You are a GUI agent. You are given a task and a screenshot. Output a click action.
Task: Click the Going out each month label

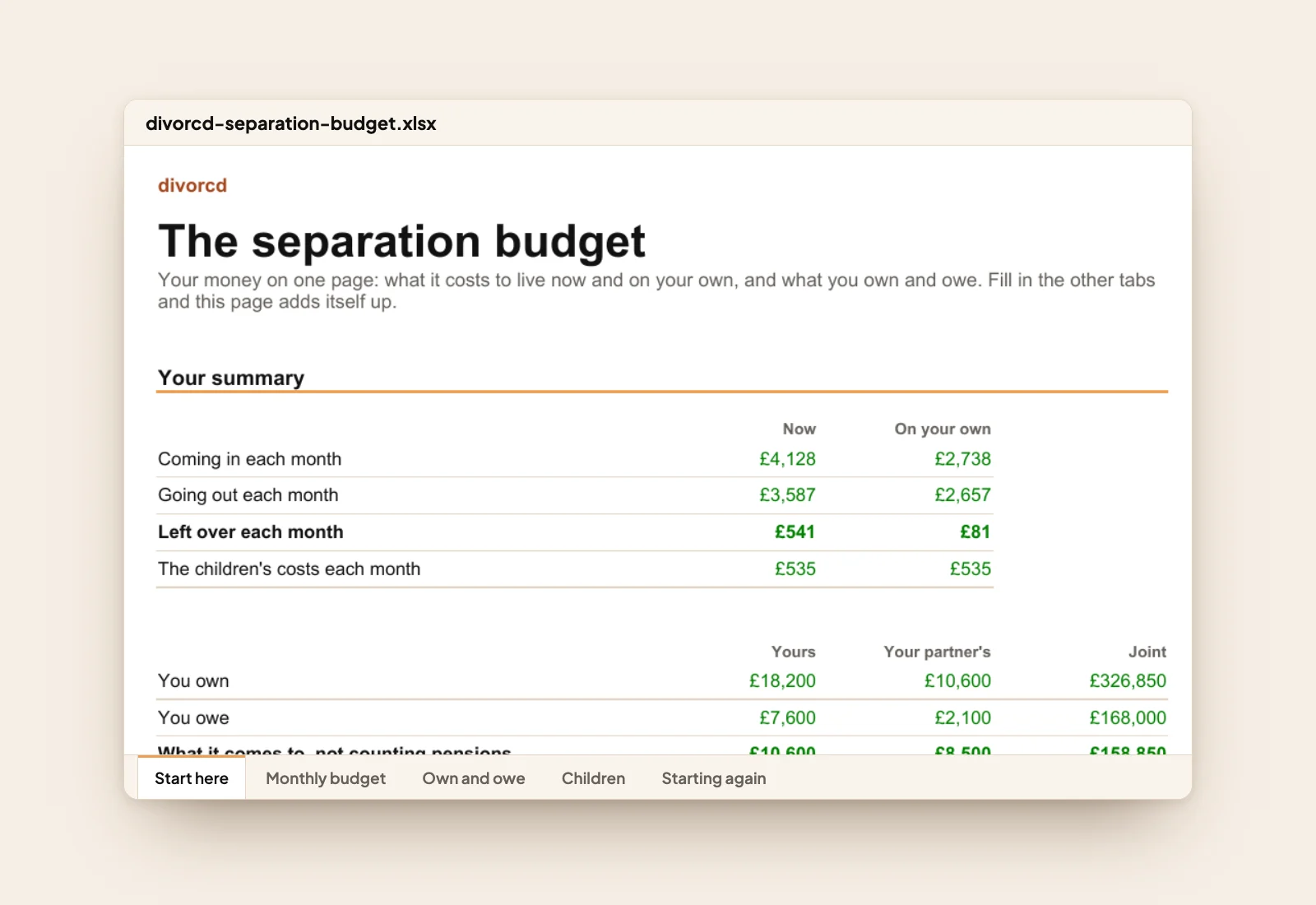coord(248,495)
